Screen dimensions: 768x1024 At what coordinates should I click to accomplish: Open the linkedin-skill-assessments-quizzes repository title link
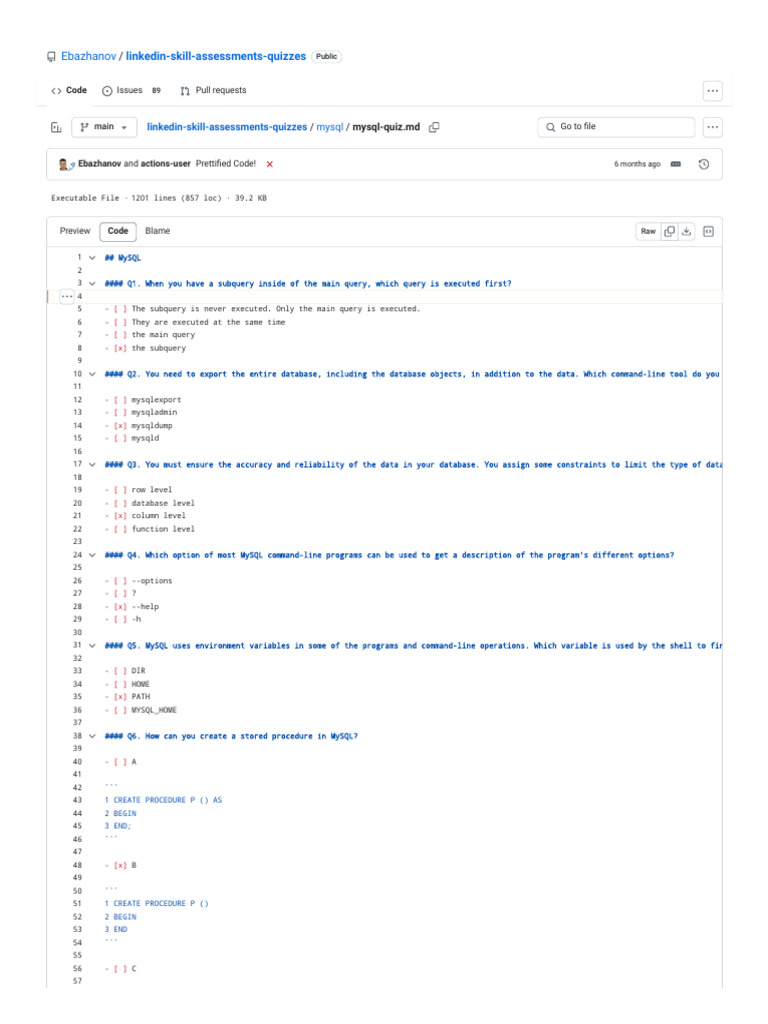coord(216,57)
